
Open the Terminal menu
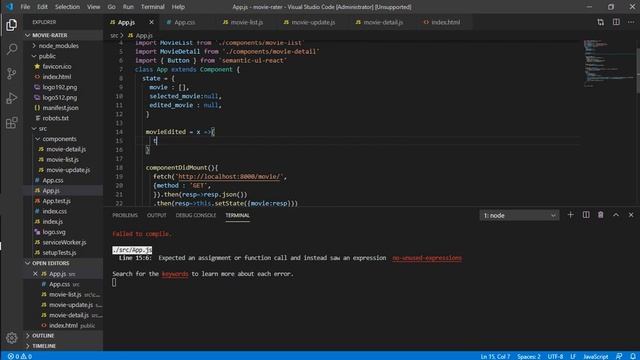point(153,7)
